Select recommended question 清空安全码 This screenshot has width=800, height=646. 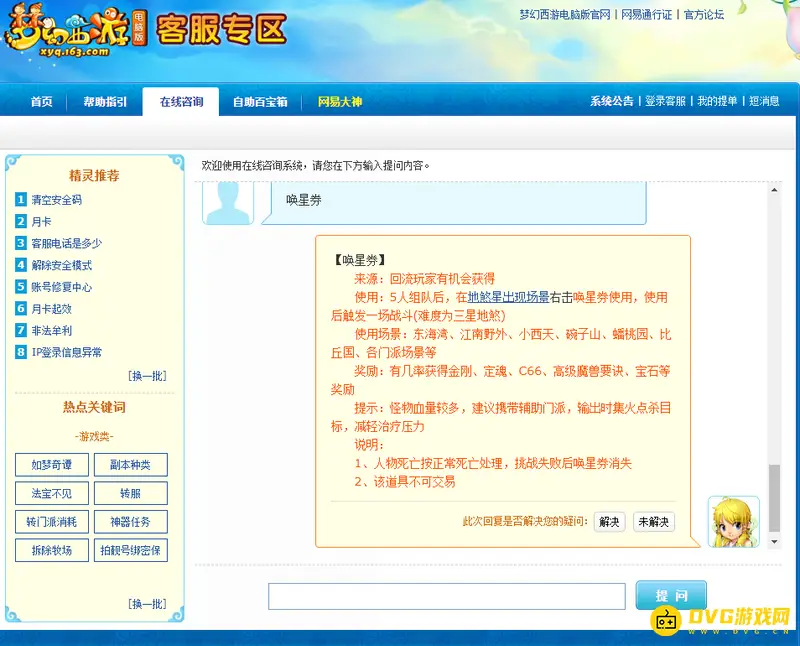(x=57, y=200)
